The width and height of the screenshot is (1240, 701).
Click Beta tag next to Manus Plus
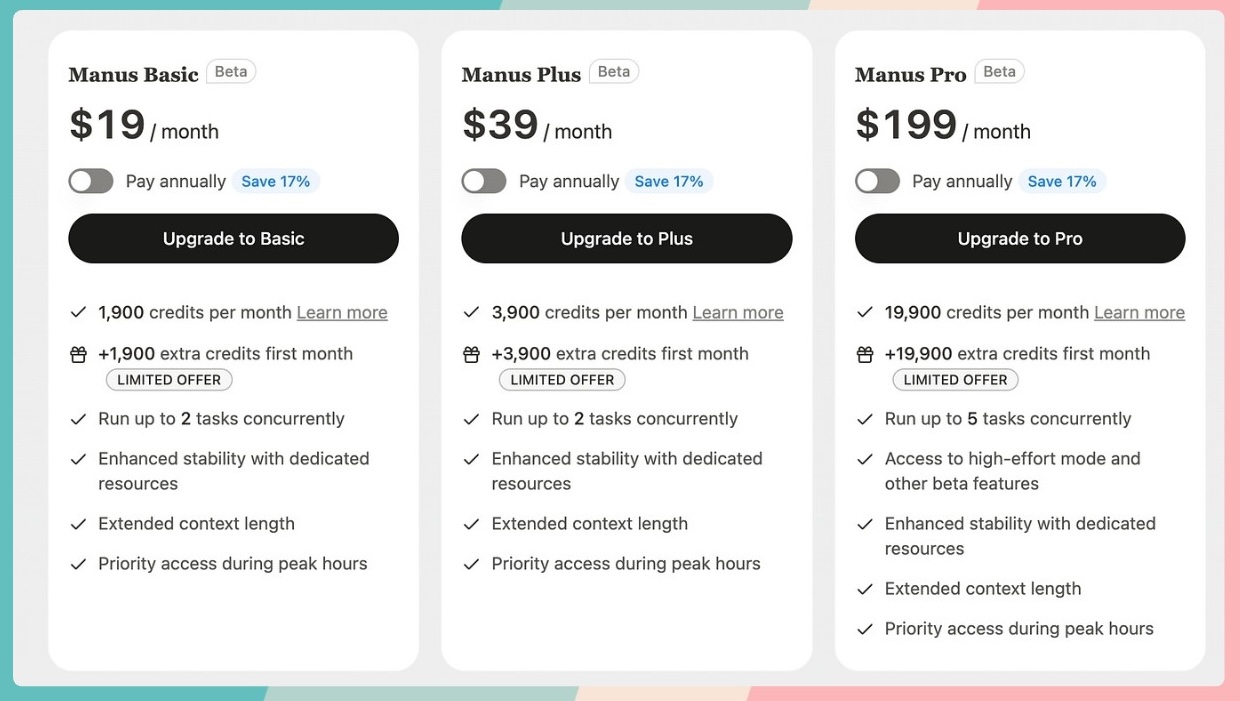click(614, 72)
